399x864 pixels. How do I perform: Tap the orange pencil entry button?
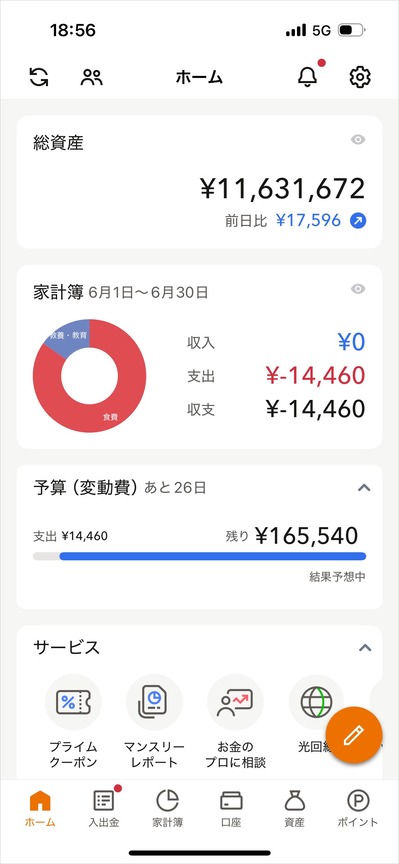pos(354,735)
